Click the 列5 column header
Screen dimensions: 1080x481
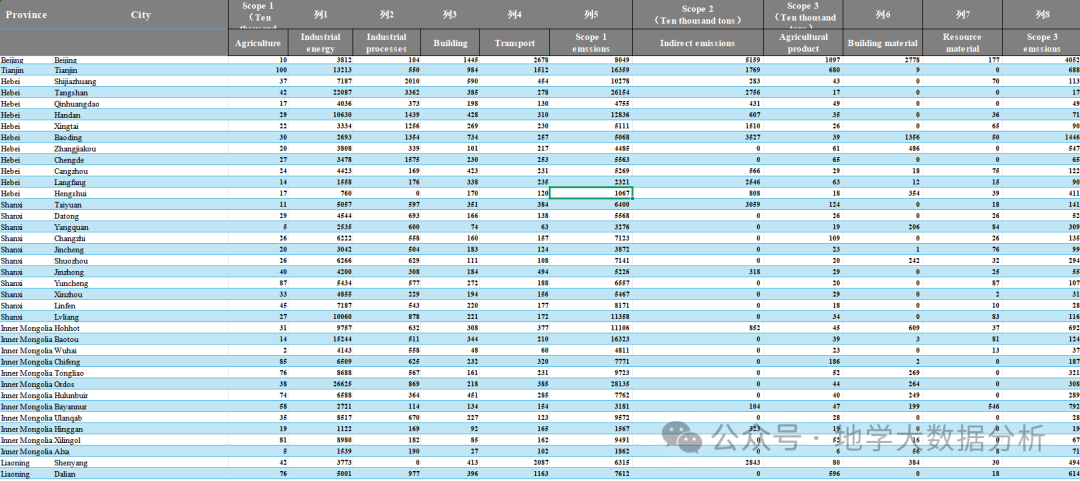tap(590, 14)
